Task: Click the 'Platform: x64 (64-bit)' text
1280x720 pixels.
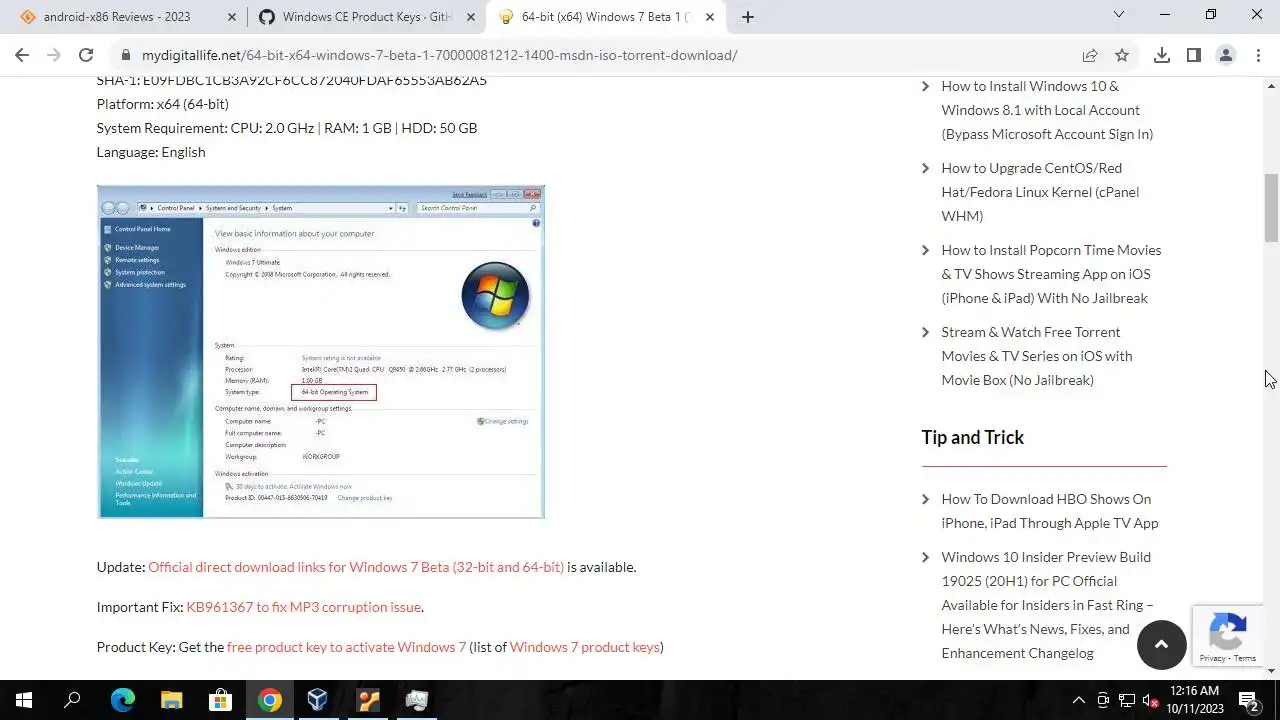Action: click(163, 104)
